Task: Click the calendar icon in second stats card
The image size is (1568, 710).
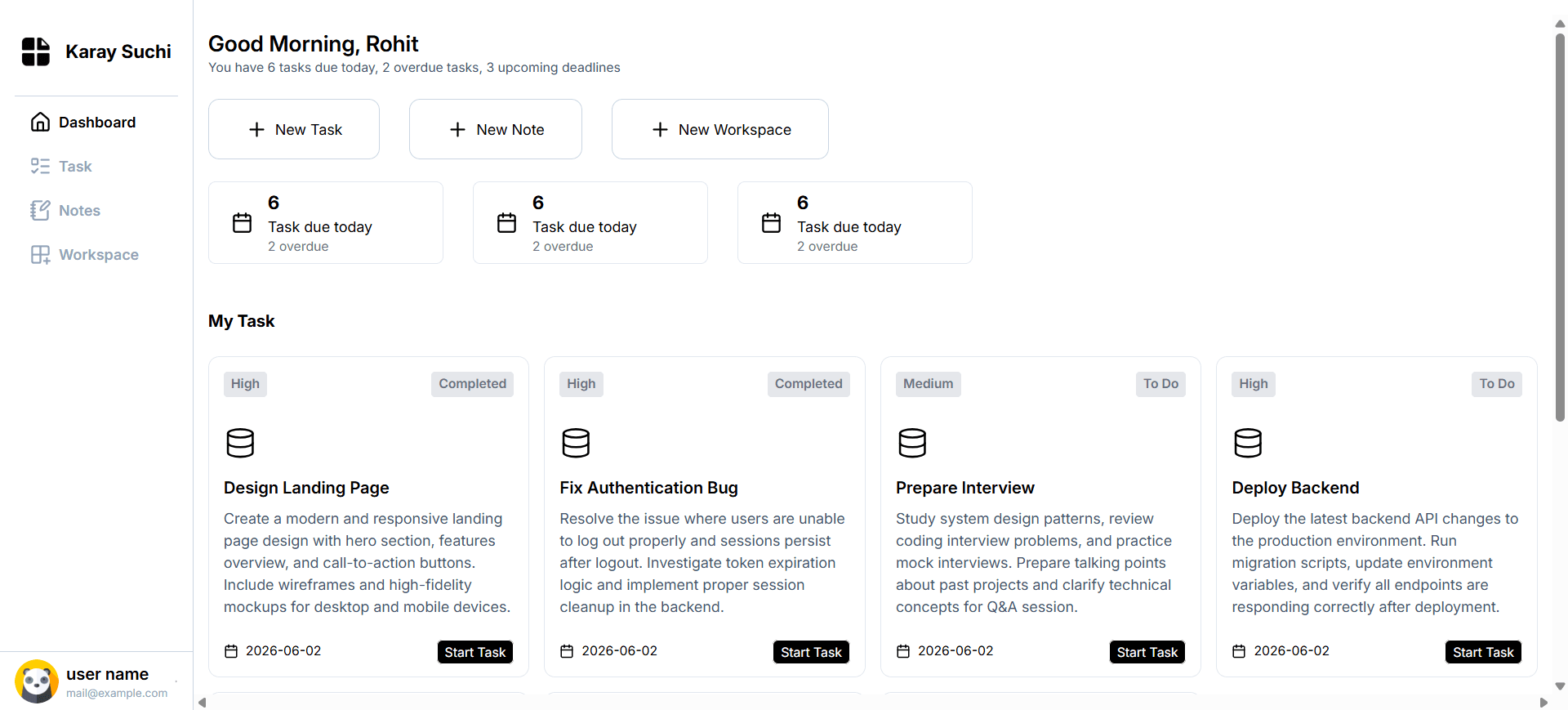Action: (506, 222)
